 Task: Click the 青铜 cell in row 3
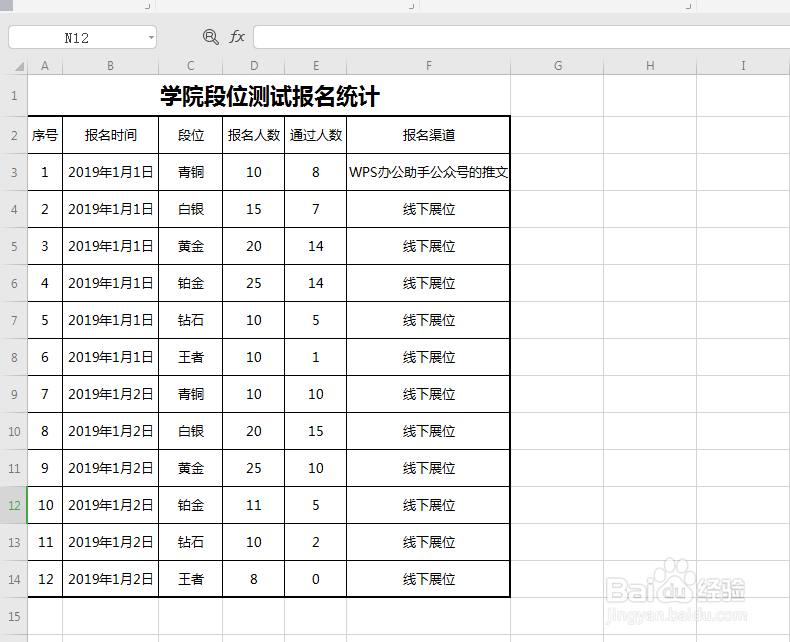190,172
